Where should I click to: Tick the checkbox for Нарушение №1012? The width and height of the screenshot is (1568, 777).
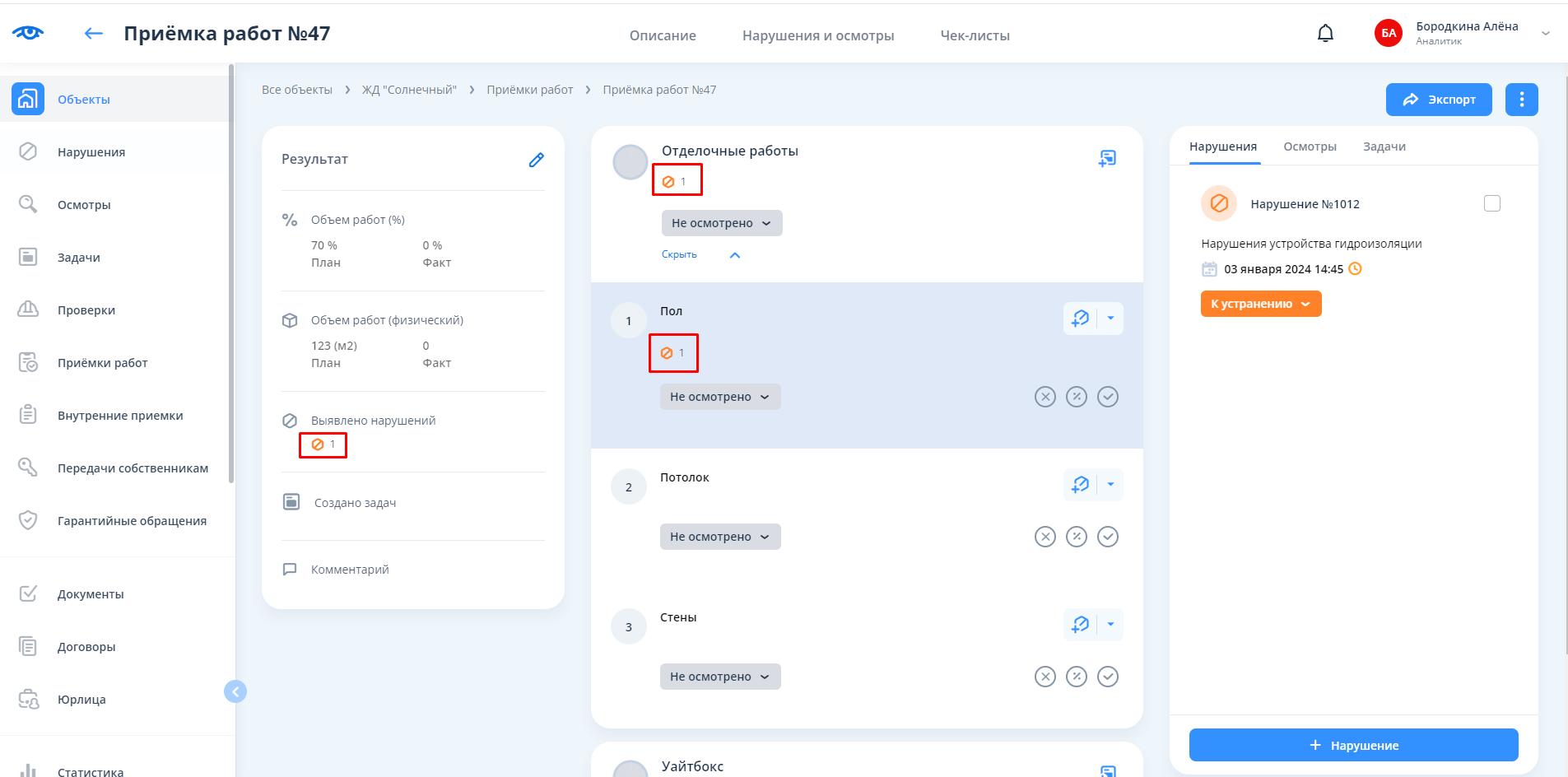pos(1491,203)
